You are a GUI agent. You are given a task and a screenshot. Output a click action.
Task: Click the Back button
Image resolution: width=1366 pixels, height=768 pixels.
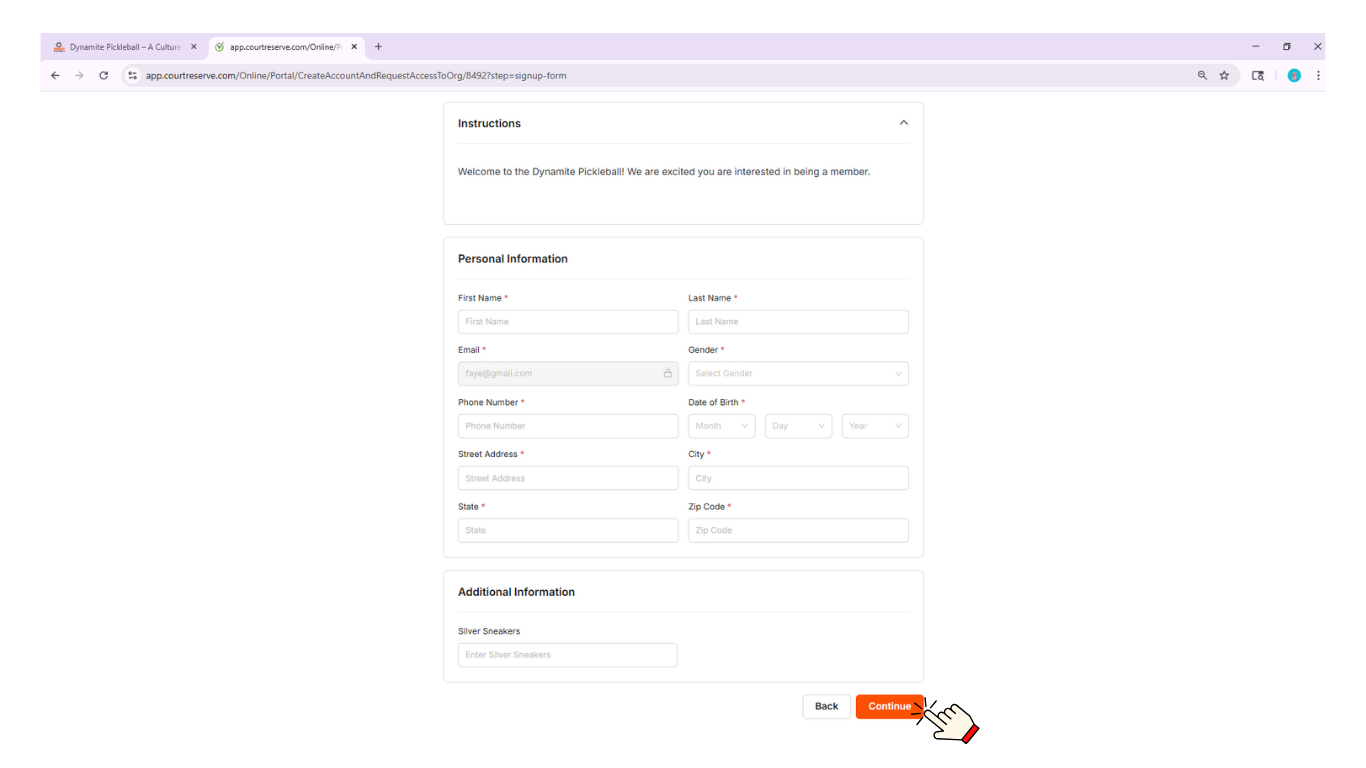826,706
